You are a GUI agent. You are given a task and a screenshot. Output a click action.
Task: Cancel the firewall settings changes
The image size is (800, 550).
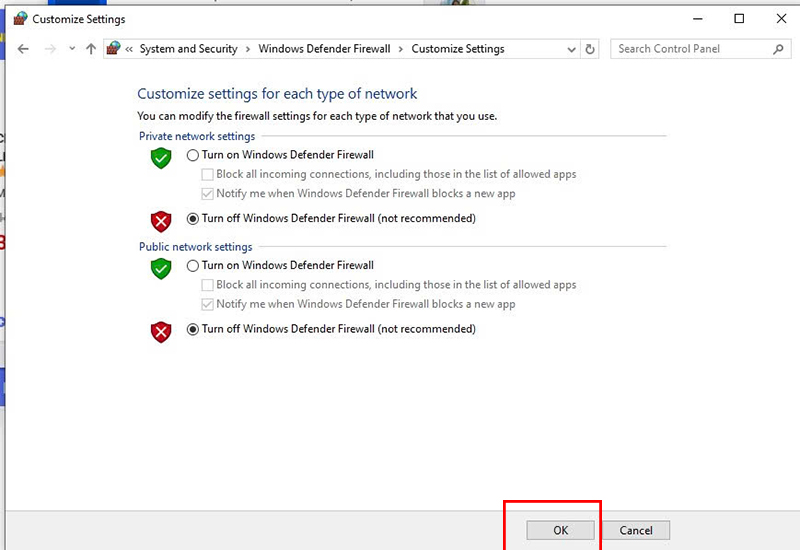(x=636, y=530)
